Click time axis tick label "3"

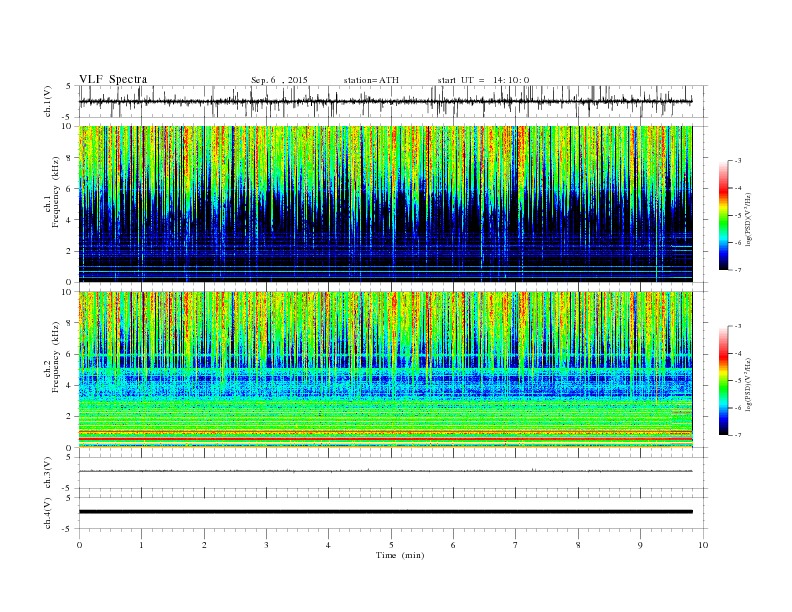click(x=266, y=545)
